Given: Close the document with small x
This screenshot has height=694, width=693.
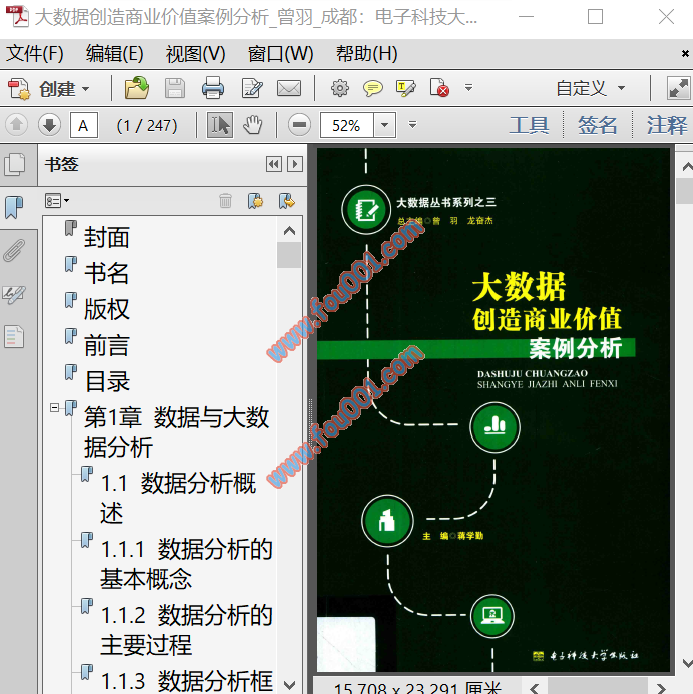Looking at the screenshot, I should click(685, 54).
